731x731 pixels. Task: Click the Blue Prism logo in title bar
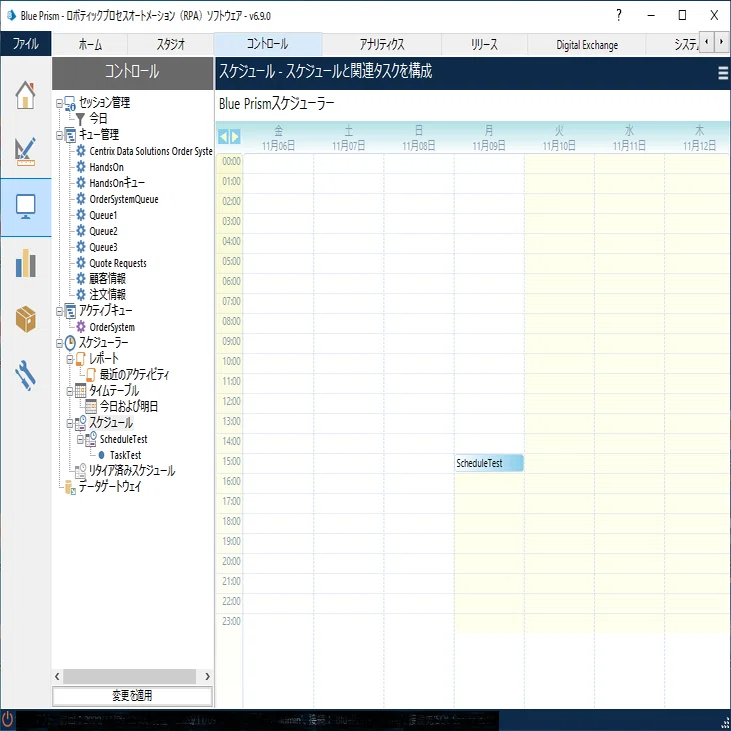pyautogui.click(x=11, y=15)
